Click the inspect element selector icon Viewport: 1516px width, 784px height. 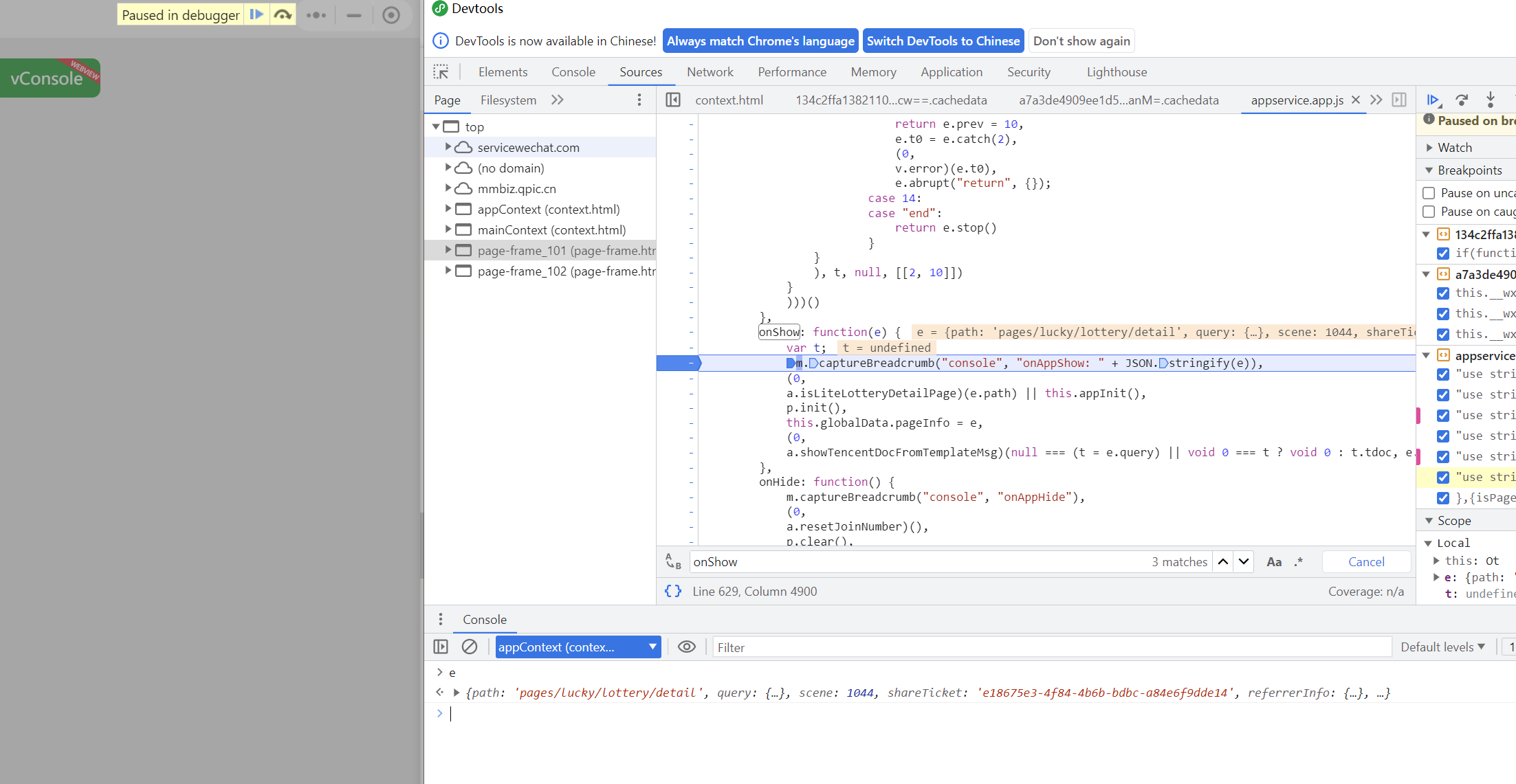point(441,72)
